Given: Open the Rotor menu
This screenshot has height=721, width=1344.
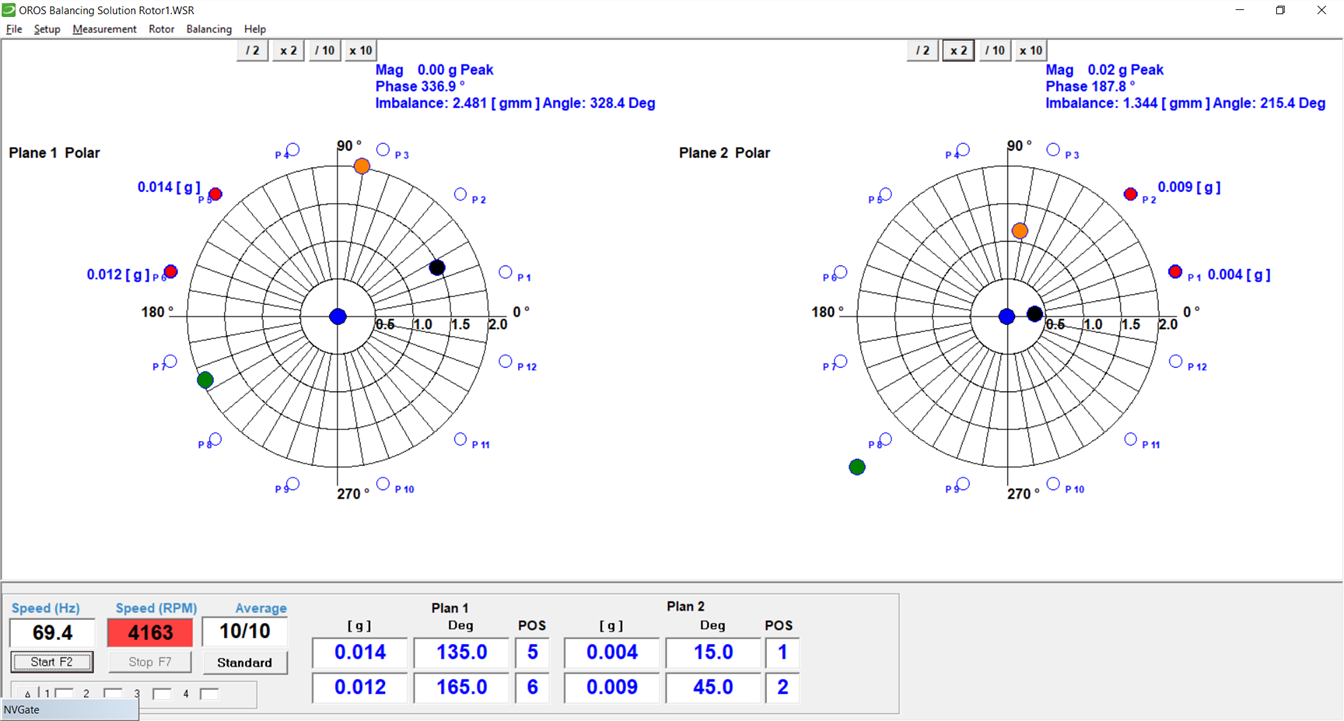Looking at the screenshot, I should [161, 29].
